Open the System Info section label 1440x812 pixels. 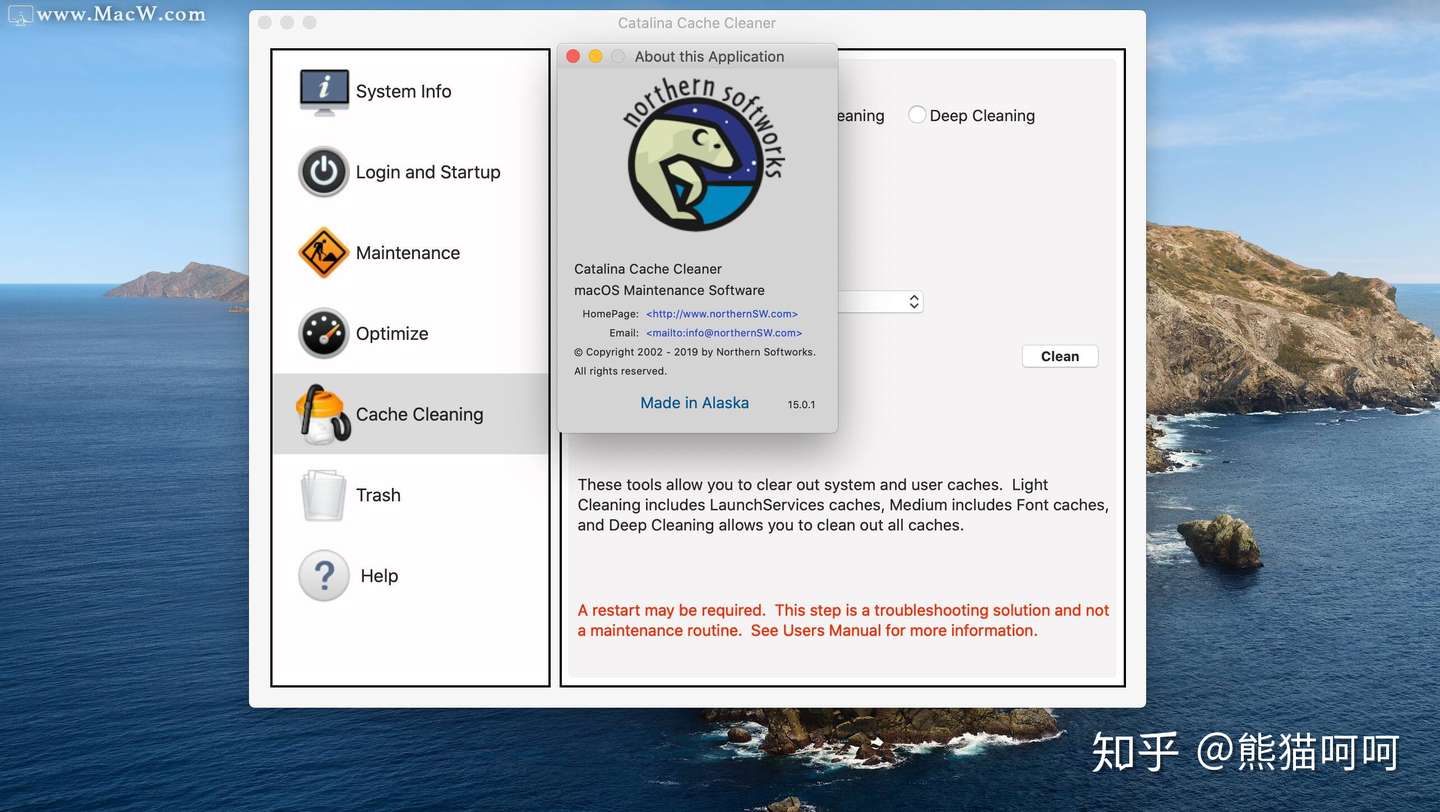pyautogui.click(x=403, y=91)
